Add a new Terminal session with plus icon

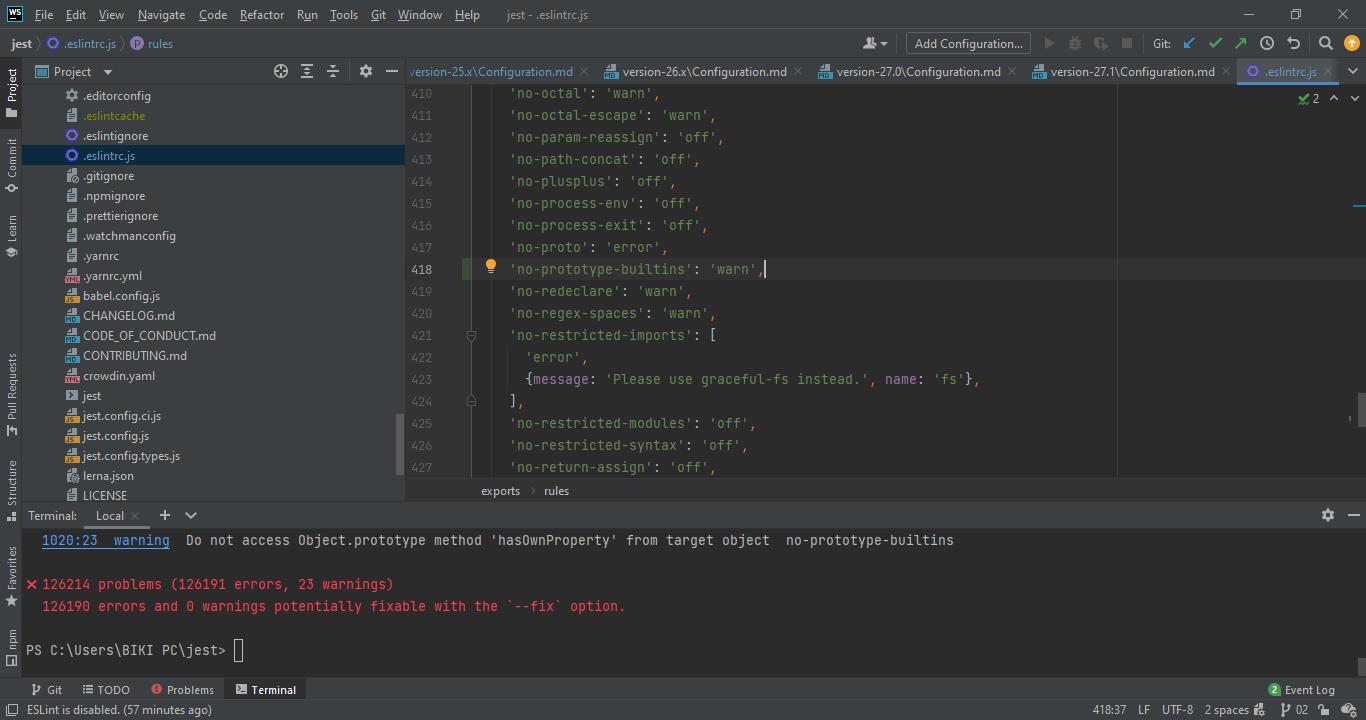(x=164, y=515)
